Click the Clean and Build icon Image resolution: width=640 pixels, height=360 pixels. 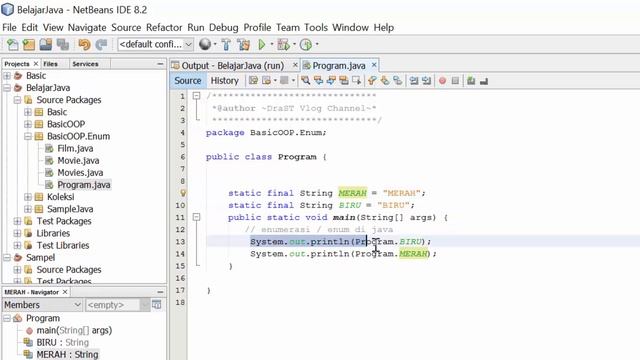click(244, 44)
